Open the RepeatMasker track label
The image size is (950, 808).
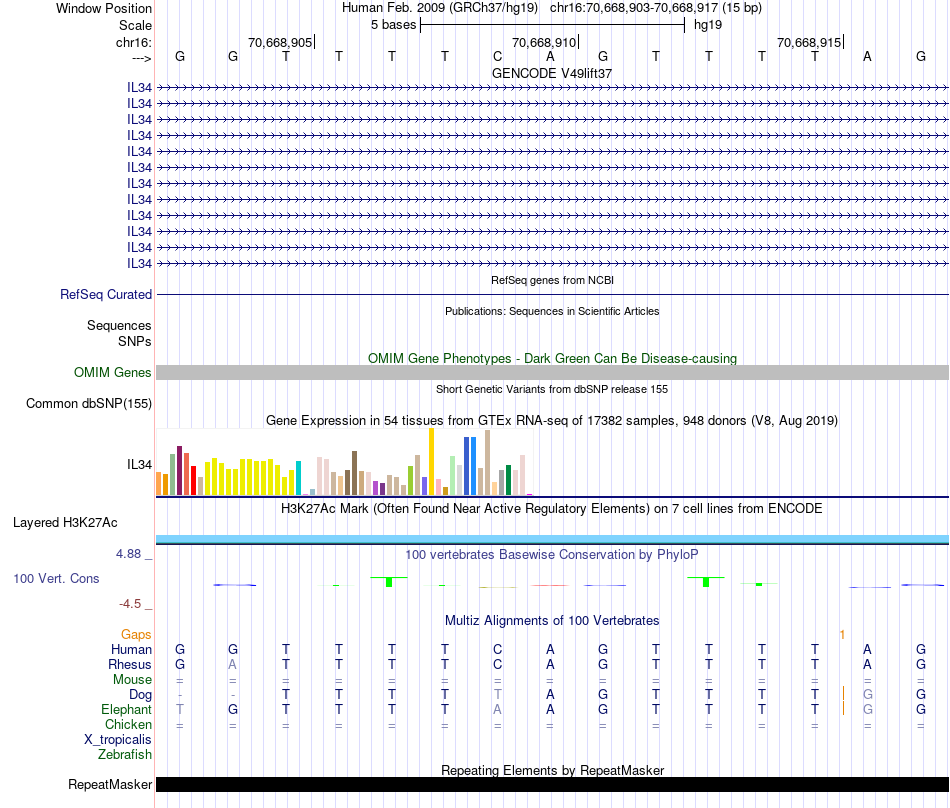pos(110,784)
